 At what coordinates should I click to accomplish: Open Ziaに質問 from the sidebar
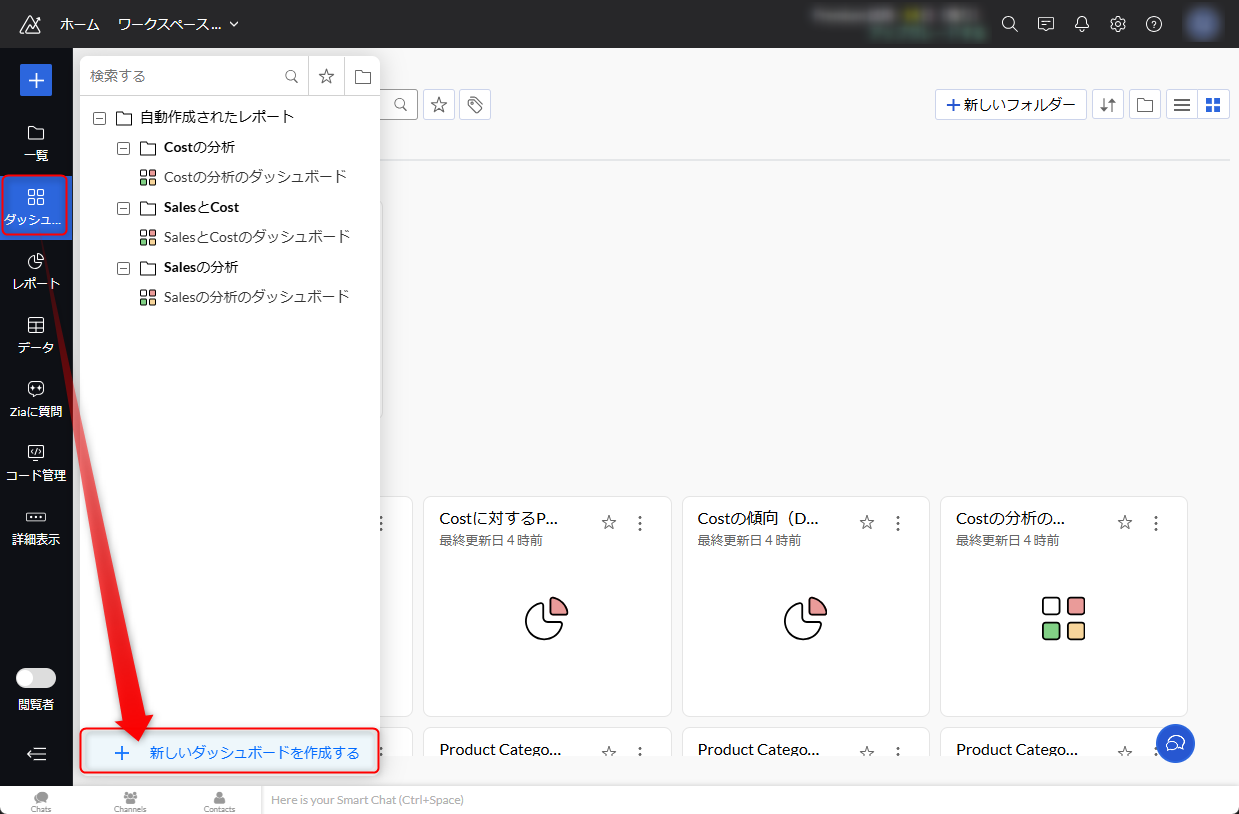[x=36, y=398]
